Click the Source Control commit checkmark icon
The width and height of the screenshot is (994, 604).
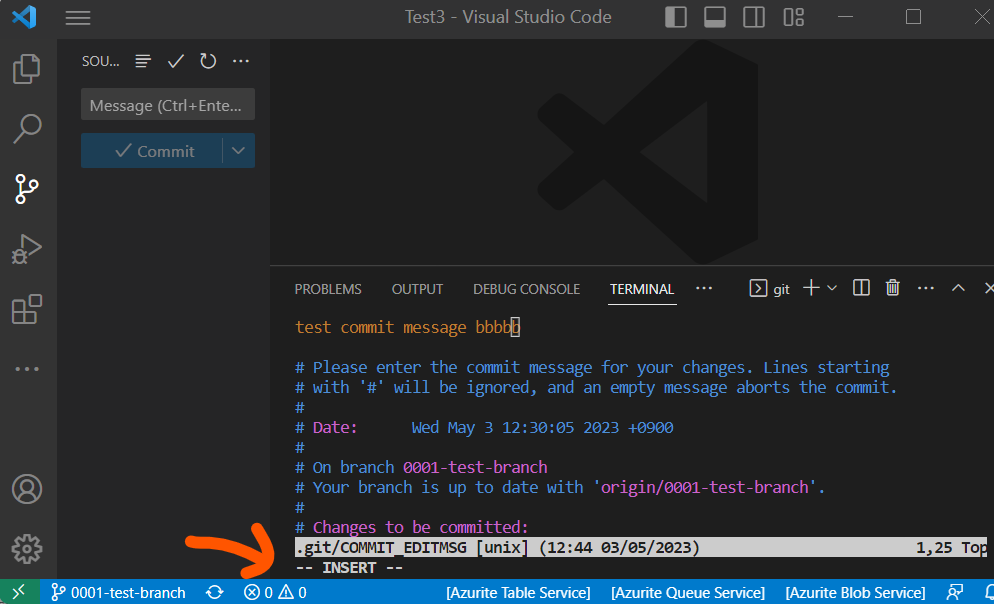click(x=176, y=61)
